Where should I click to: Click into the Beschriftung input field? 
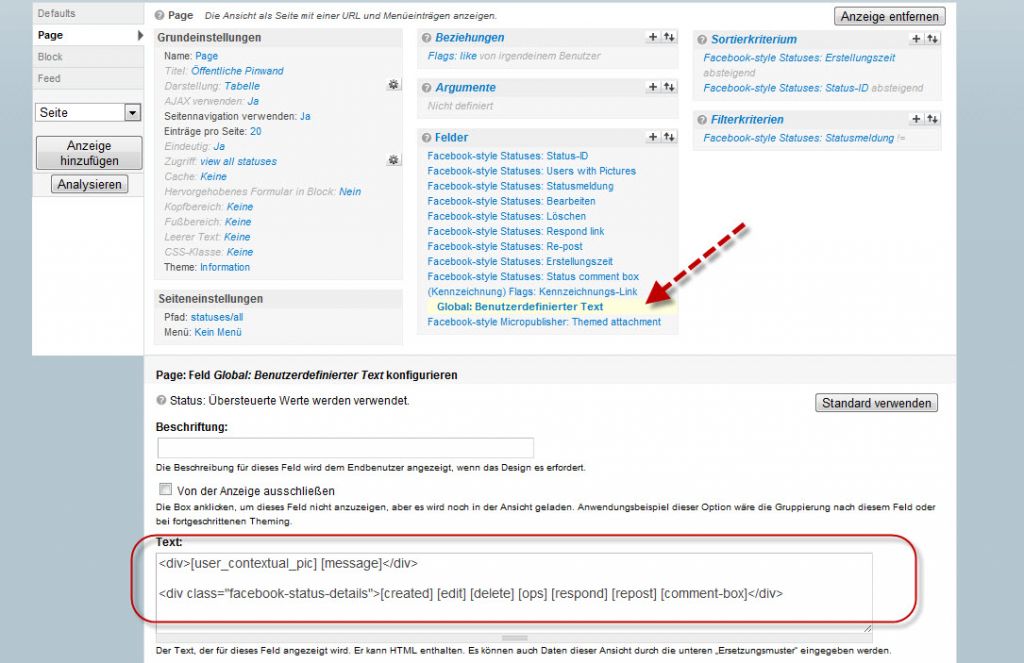[x=345, y=448]
